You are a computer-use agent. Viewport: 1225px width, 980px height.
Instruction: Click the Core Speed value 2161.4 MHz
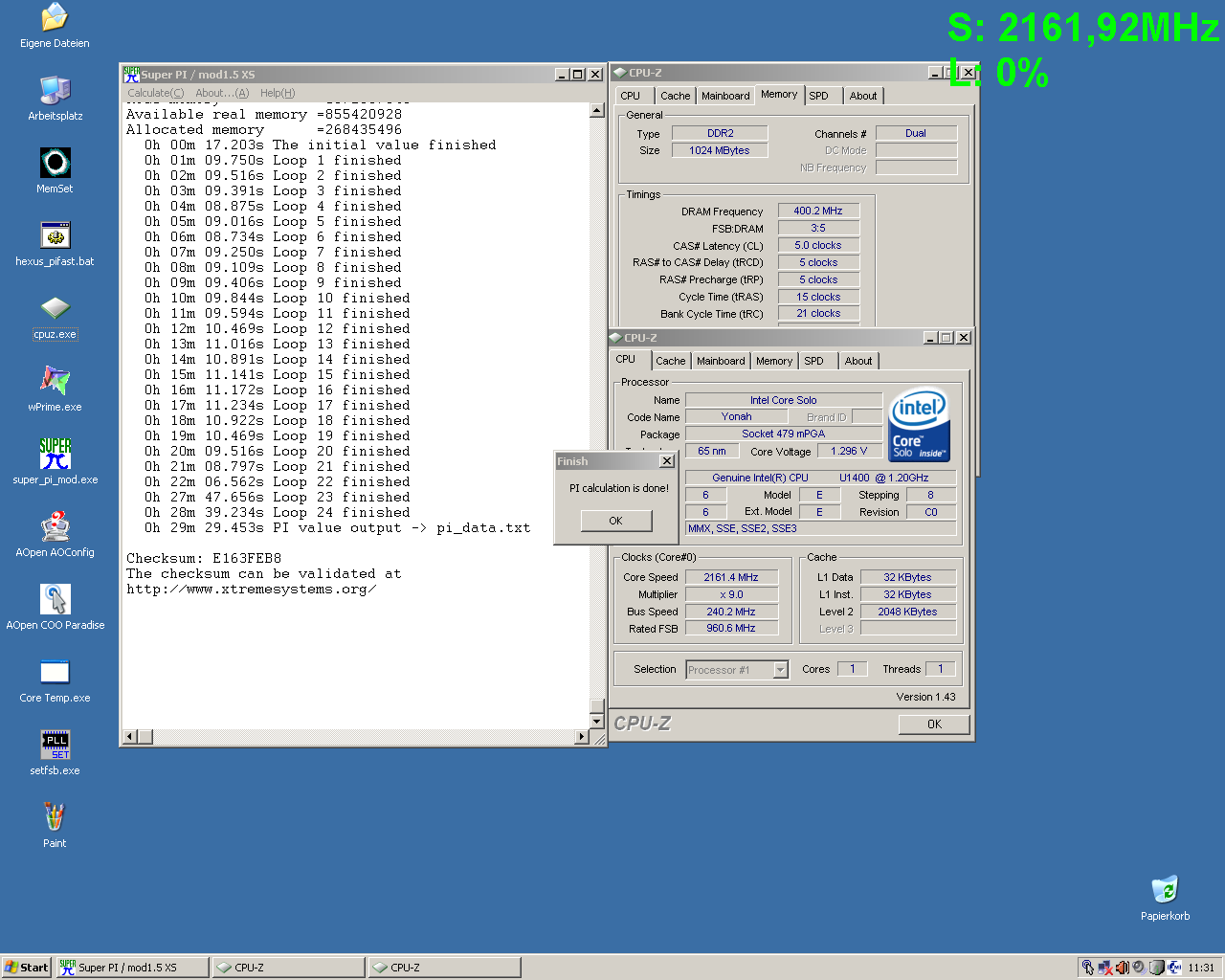pyautogui.click(x=731, y=577)
